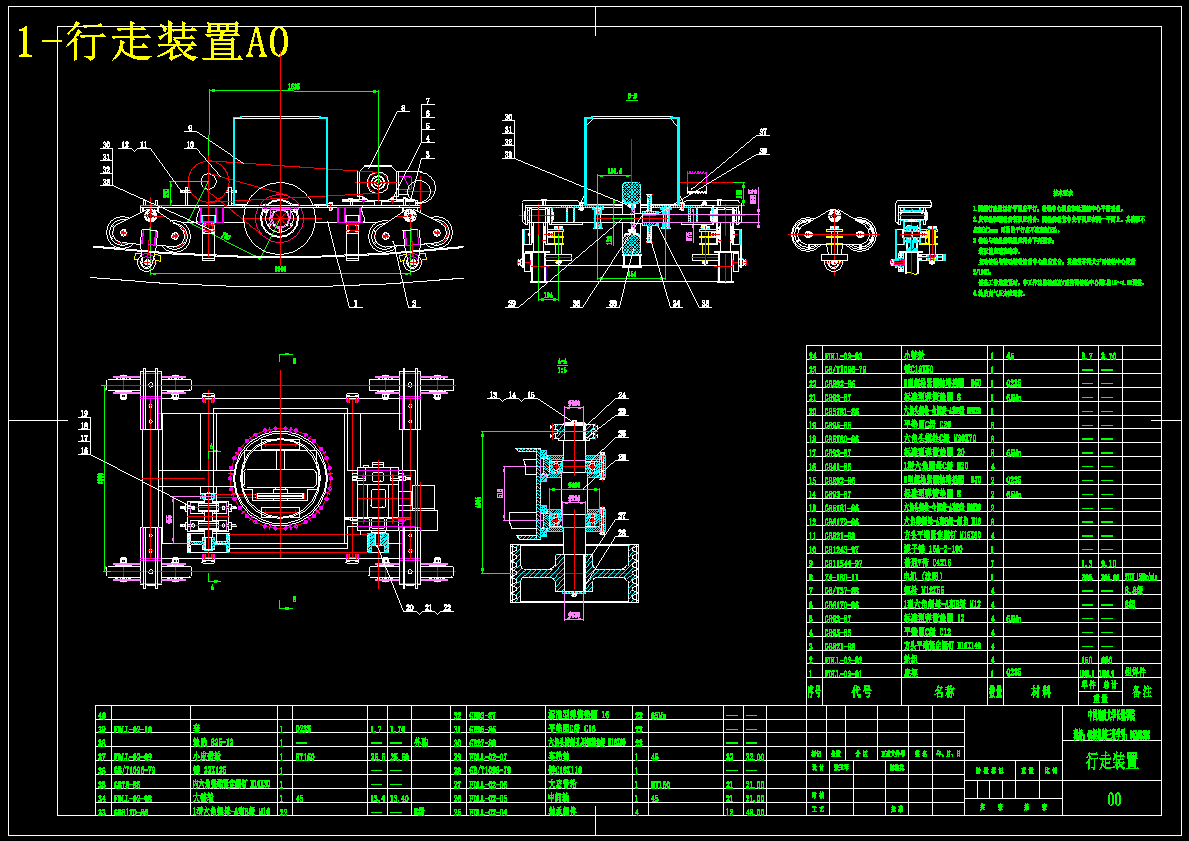Select the "数量" header cell of parts list
Image resolution: width=1189 pixels, height=841 pixels.
click(996, 692)
